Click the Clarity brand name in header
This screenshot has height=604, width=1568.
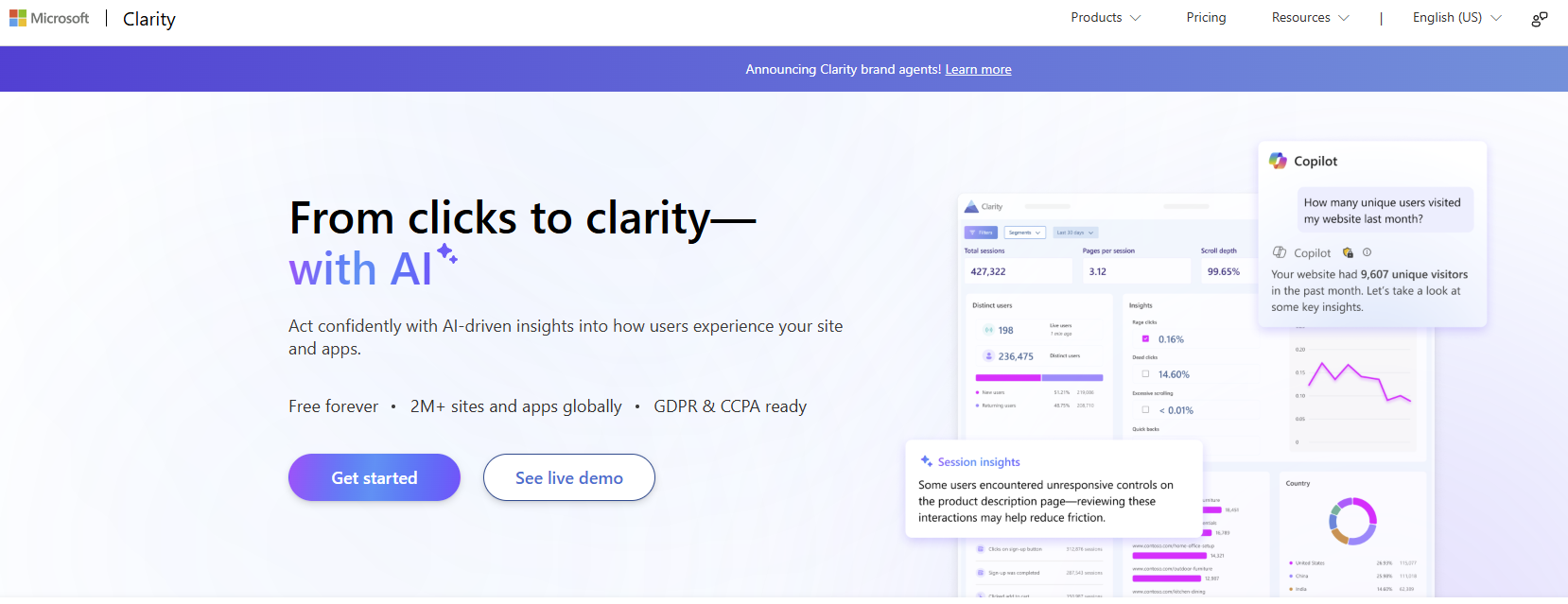click(x=149, y=19)
